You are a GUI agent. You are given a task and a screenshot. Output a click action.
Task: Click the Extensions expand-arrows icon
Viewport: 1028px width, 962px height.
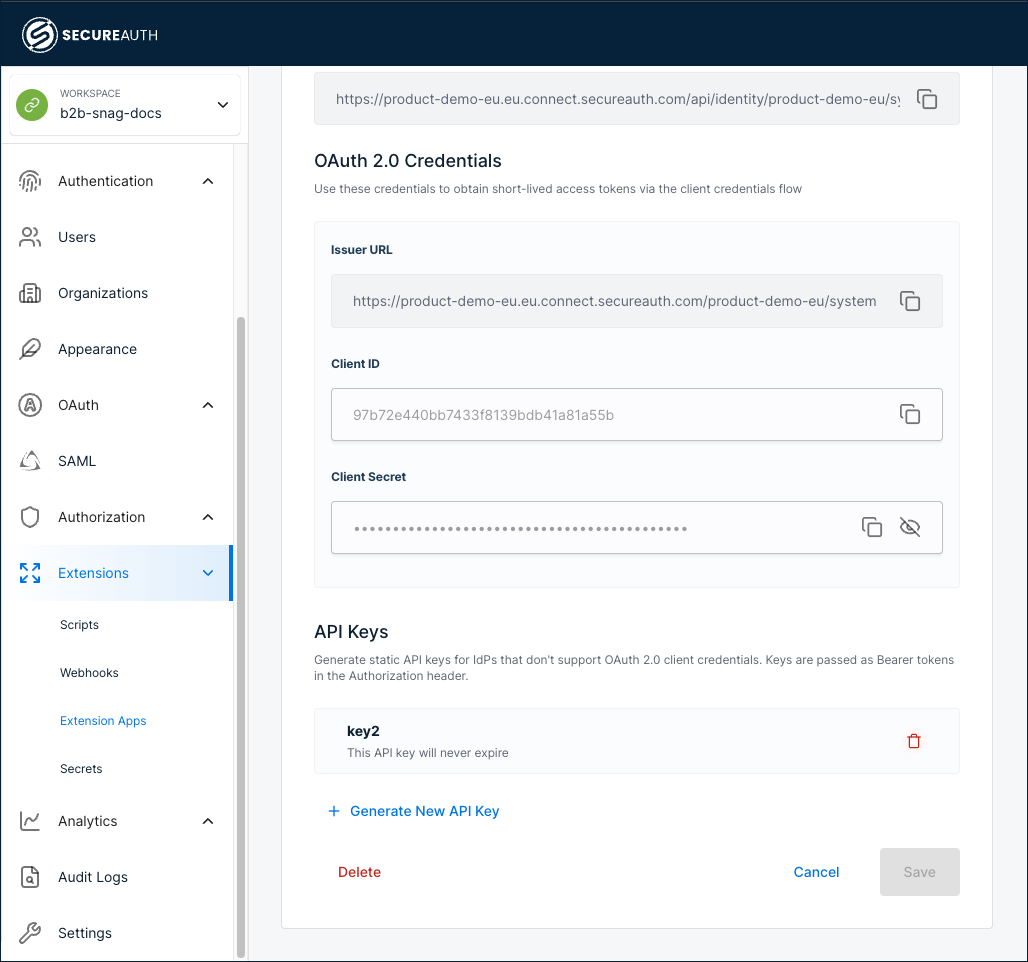click(x=30, y=573)
